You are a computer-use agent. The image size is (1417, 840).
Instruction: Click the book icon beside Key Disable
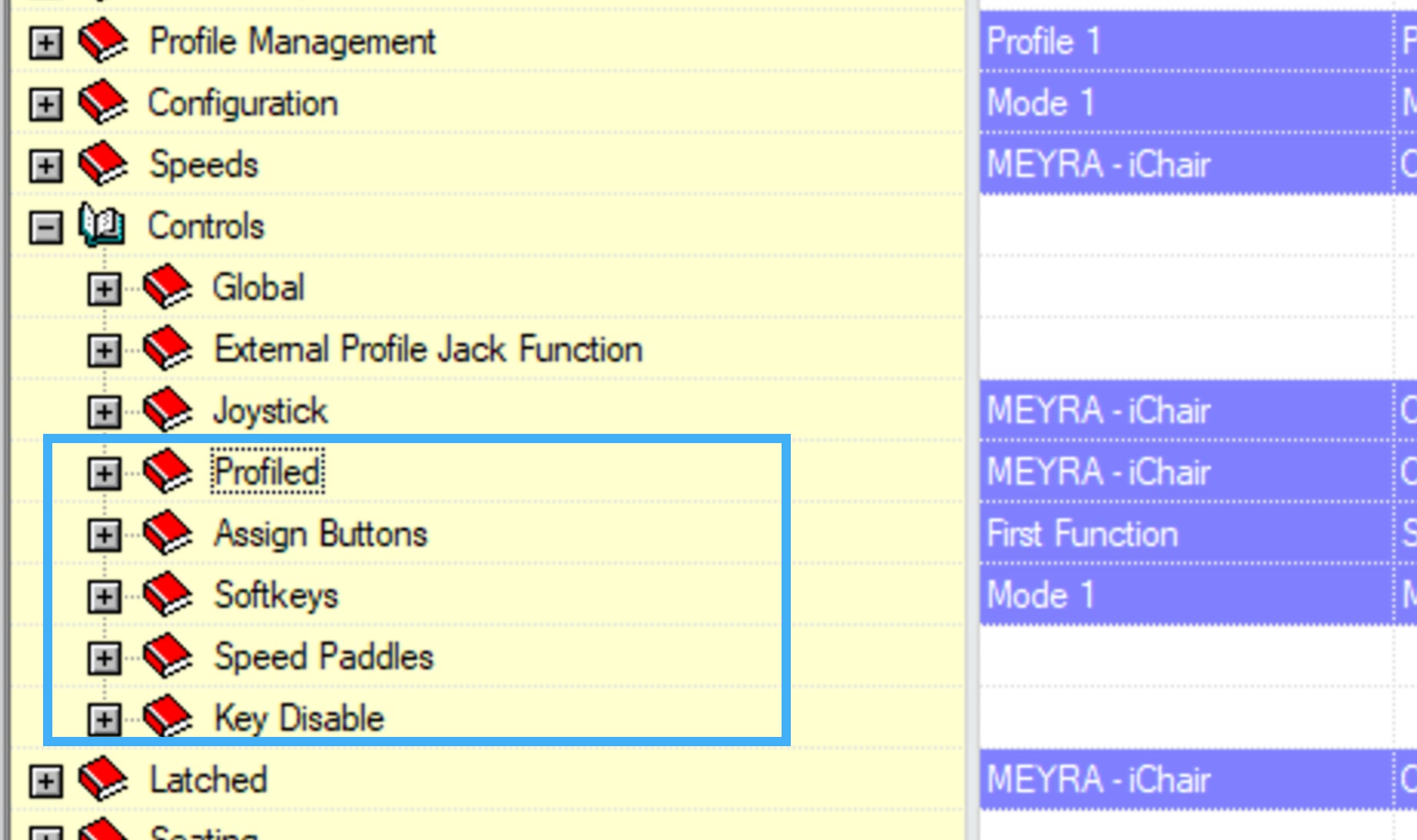coord(167,718)
